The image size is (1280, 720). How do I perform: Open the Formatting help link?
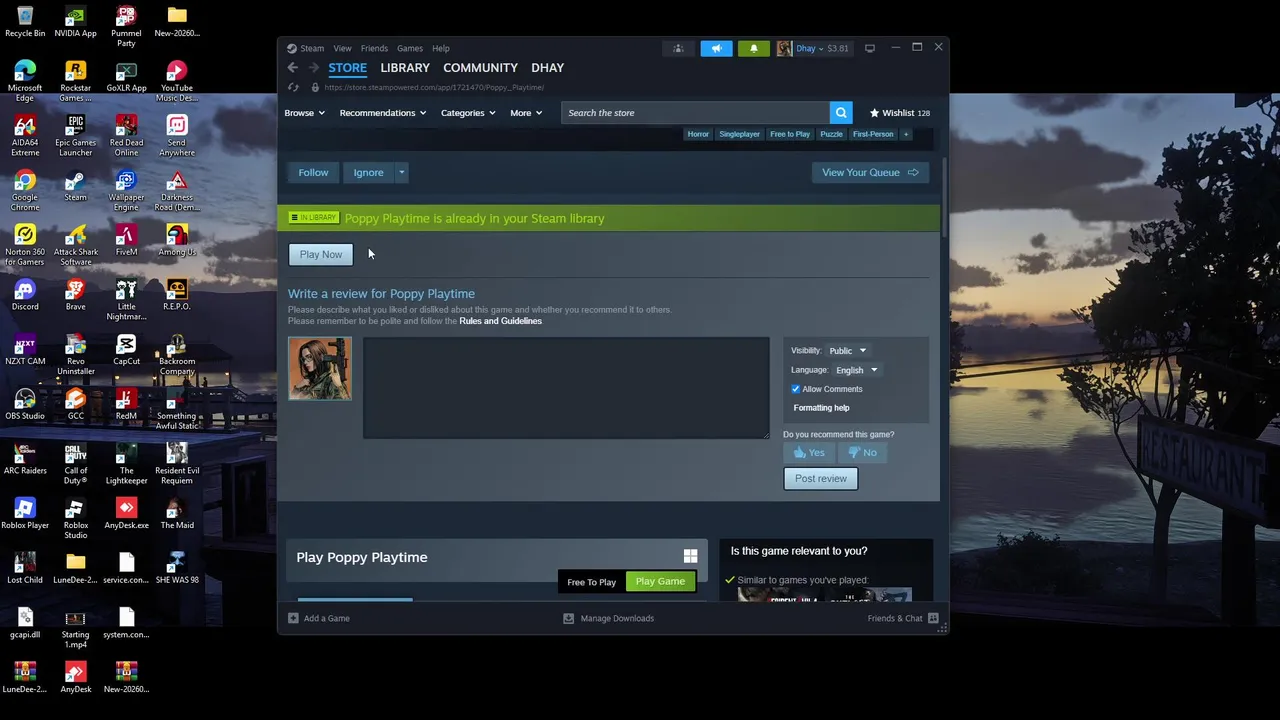[x=821, y=408]
